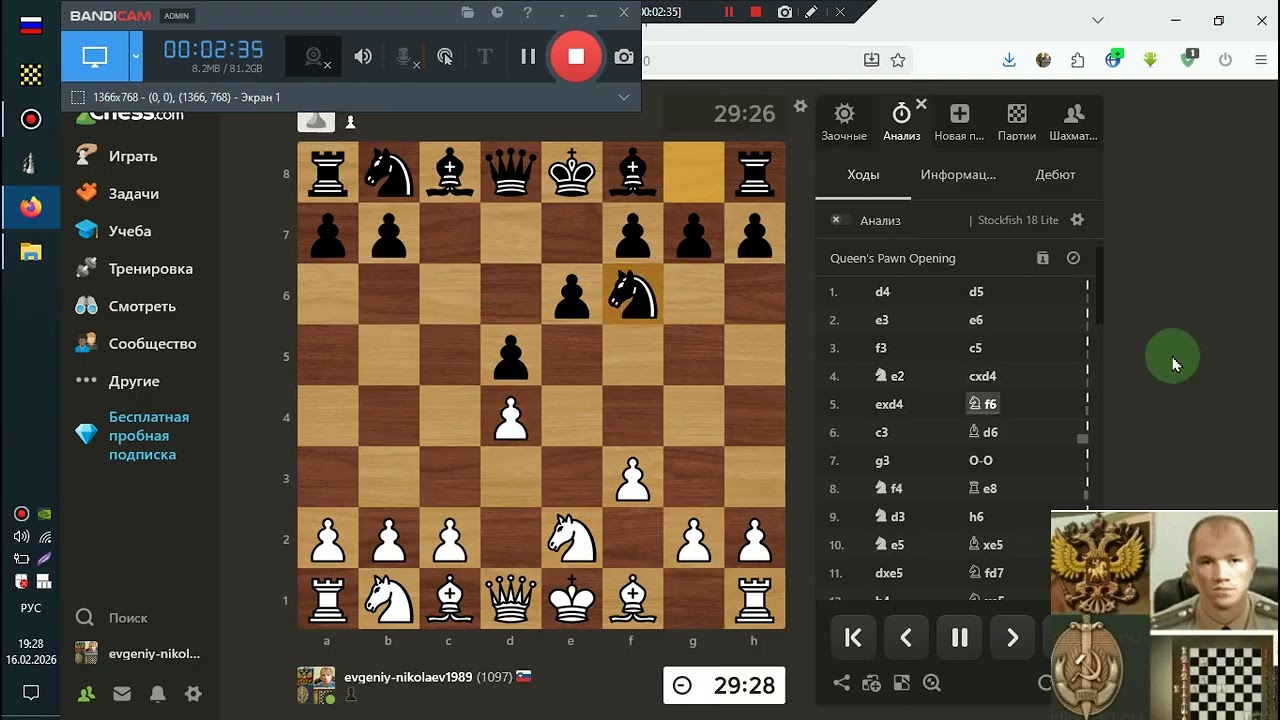Select Ходы sub-tab
Viewport: 1280px width, 720px height.
pos(863,174)
